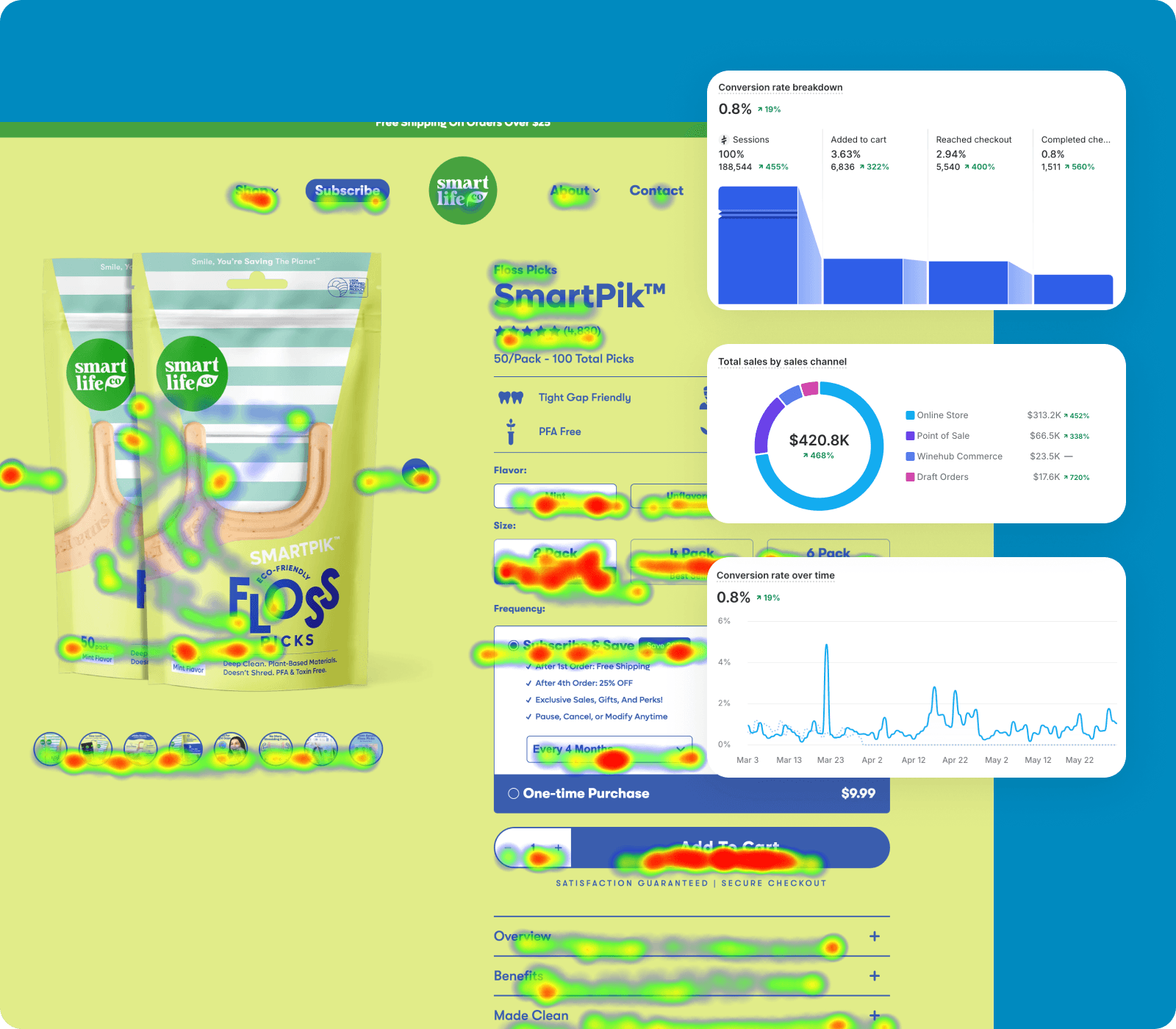Select the Subscribe & Save radio option

pyautogui.click(x=514, y=645)
